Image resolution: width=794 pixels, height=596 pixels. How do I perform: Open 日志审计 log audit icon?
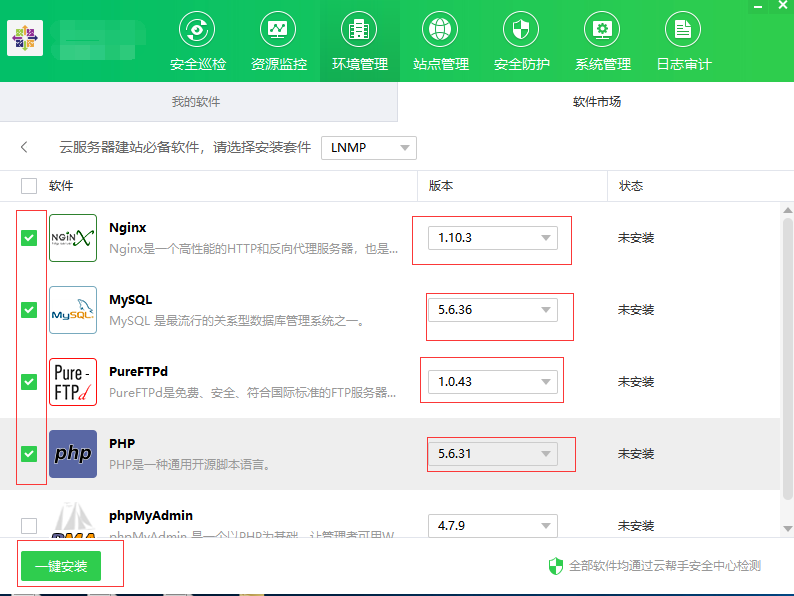683,29
